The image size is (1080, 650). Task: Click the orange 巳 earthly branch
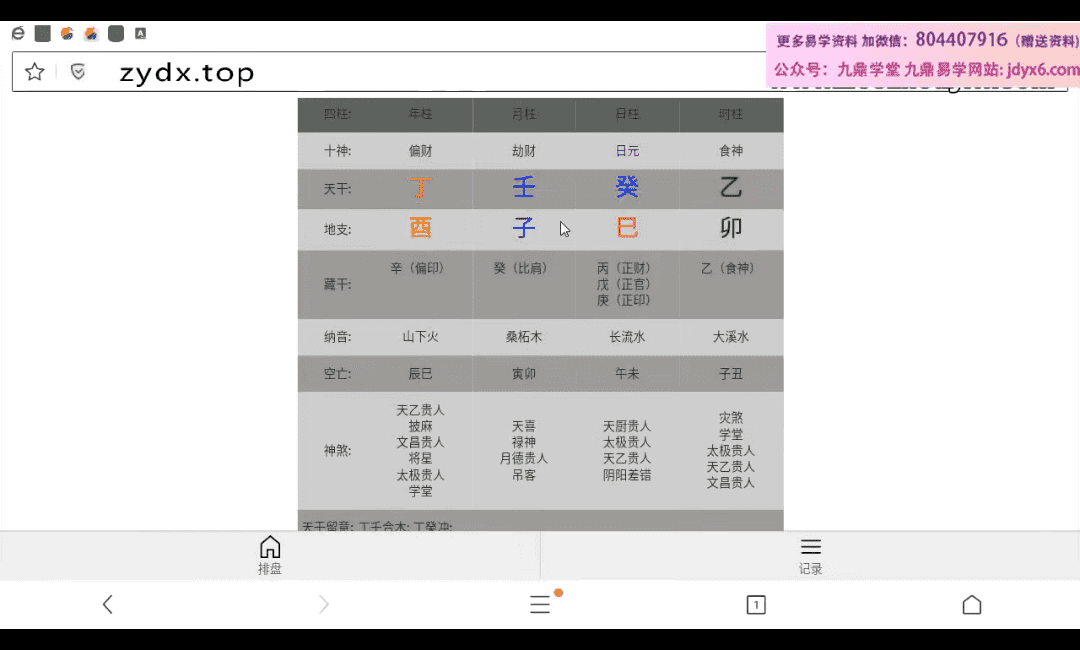click(x=627, y=229)
